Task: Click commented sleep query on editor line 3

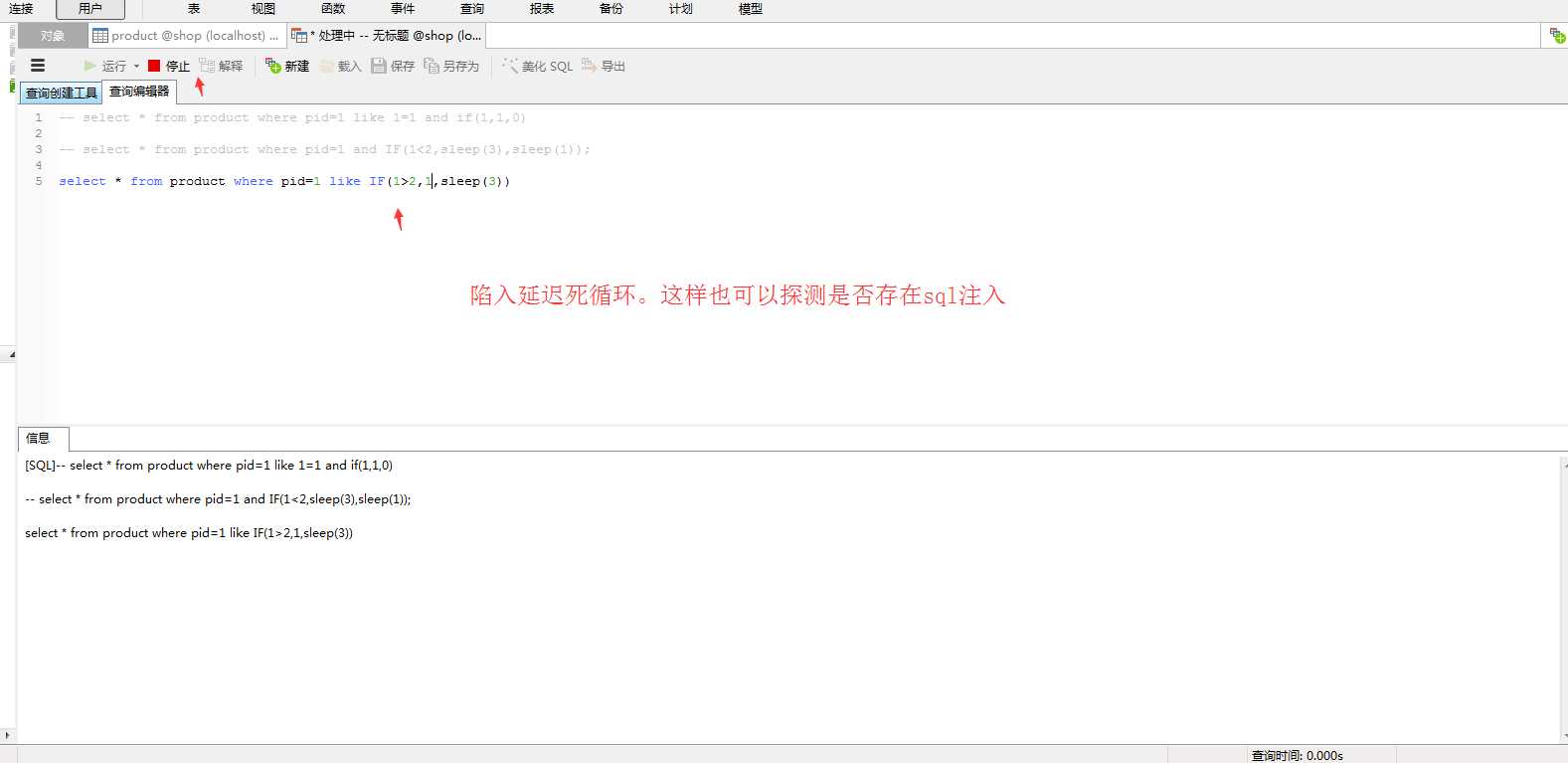Action: tap(324, 149)
